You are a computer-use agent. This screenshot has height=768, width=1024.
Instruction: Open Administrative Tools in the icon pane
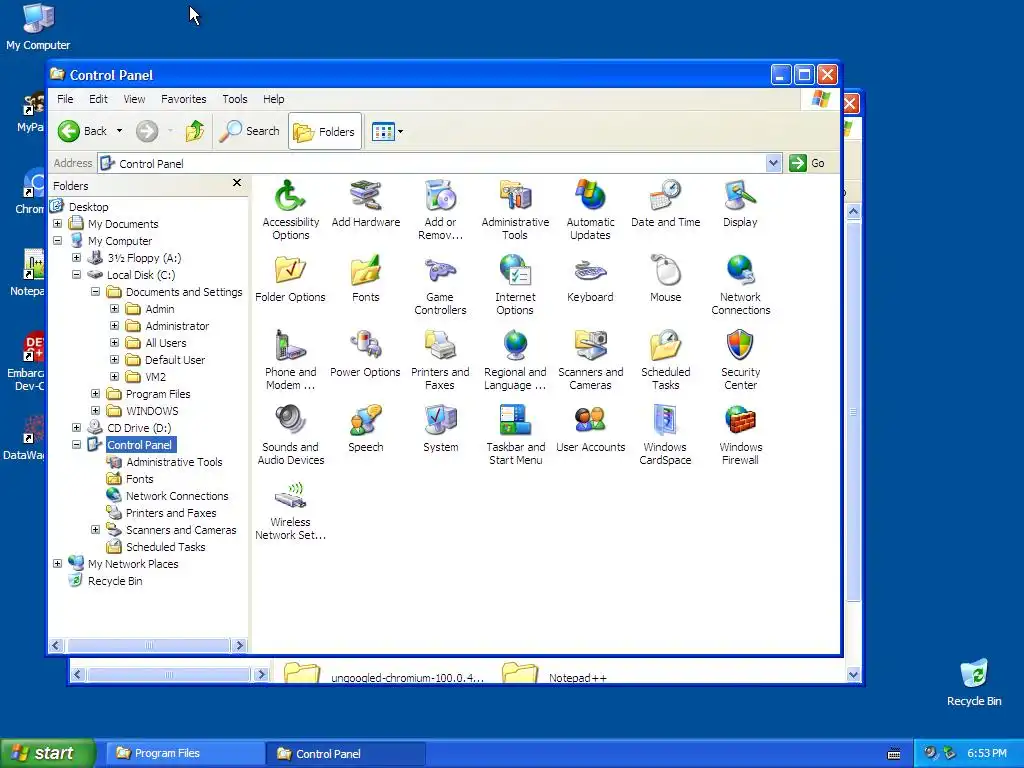tap(515, 210)
